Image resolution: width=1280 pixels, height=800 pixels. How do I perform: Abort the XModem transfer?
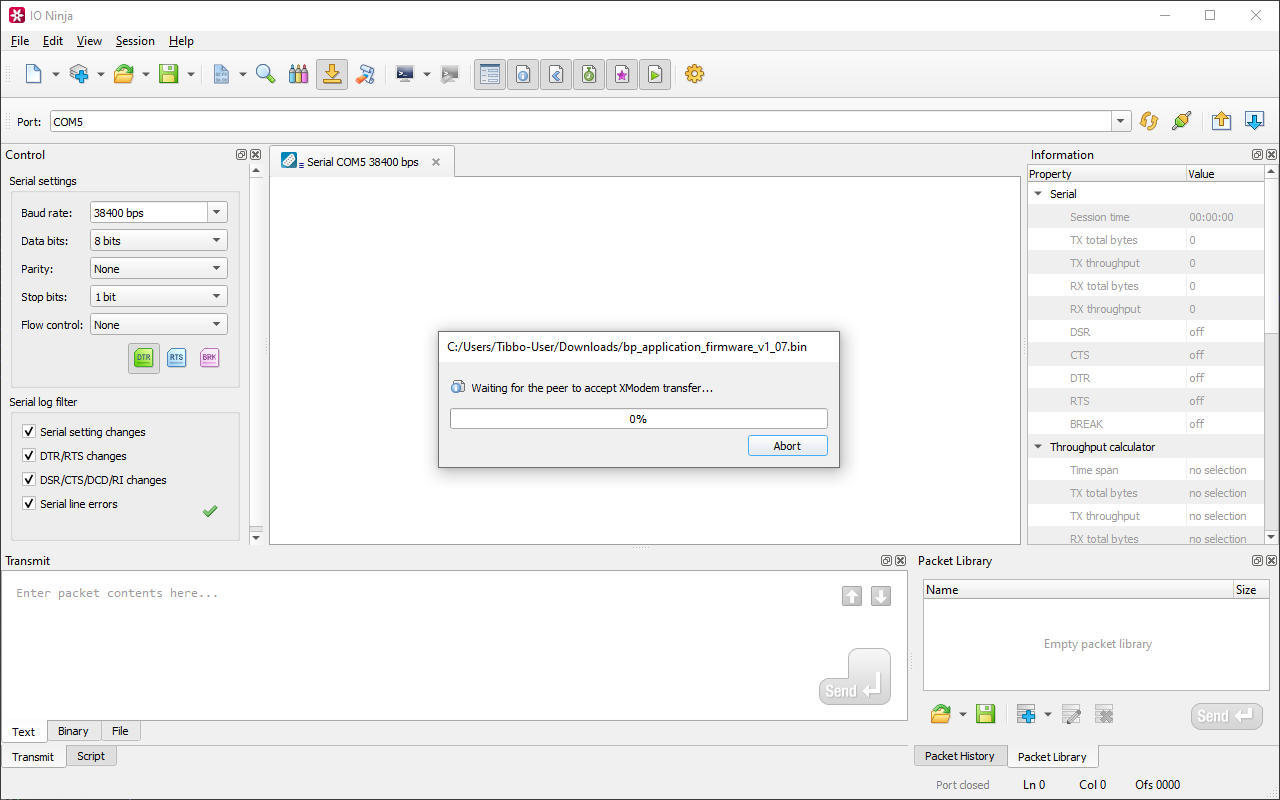(x=787, y=446)
